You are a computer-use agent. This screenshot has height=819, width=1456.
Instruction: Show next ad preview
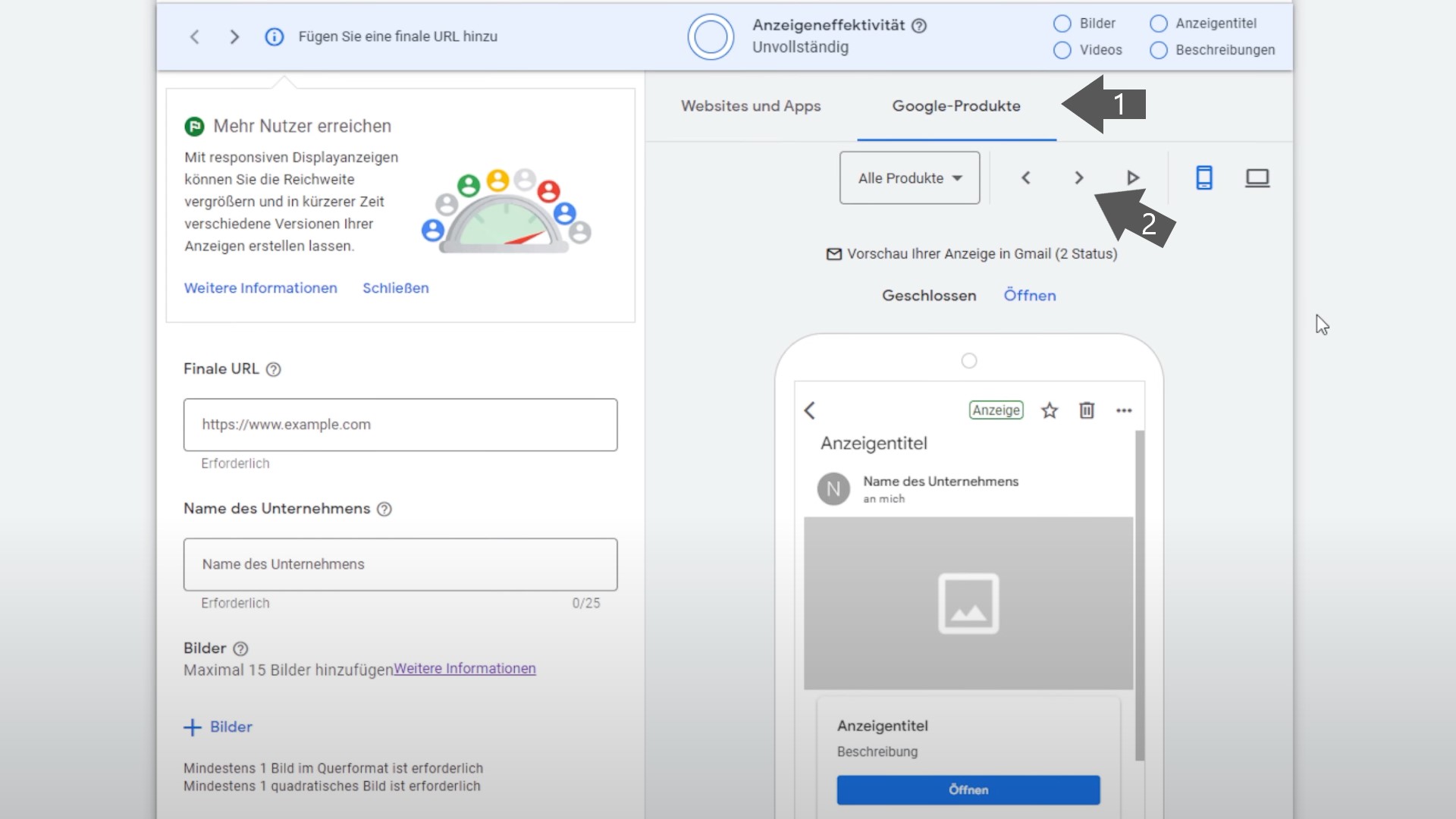click(x=1079, y=178)
